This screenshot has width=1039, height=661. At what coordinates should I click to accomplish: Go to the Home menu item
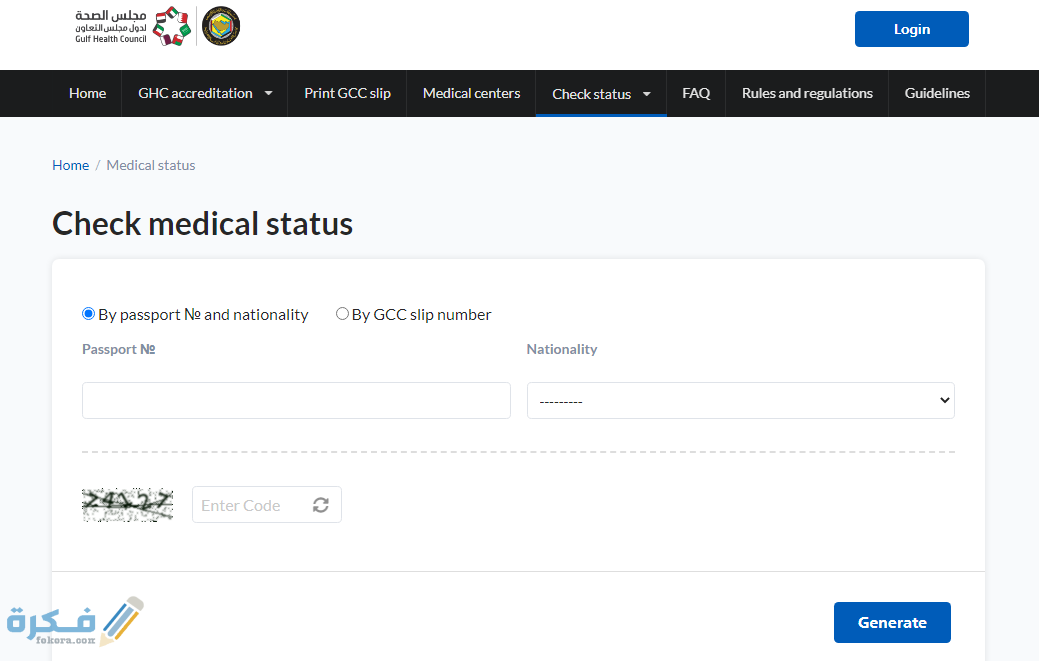(87, 93)
